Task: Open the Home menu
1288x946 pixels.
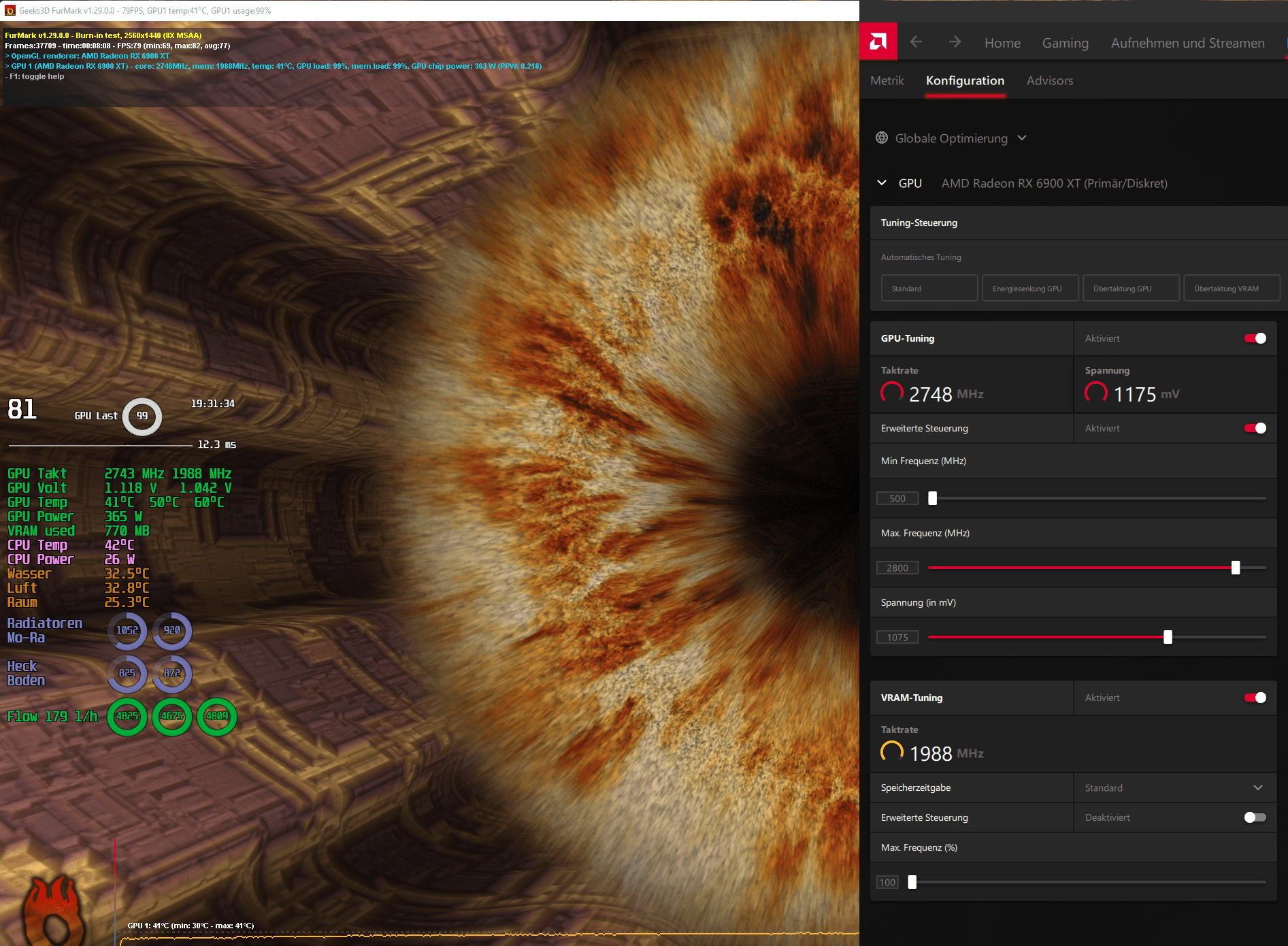Action: coord(1002,43)
